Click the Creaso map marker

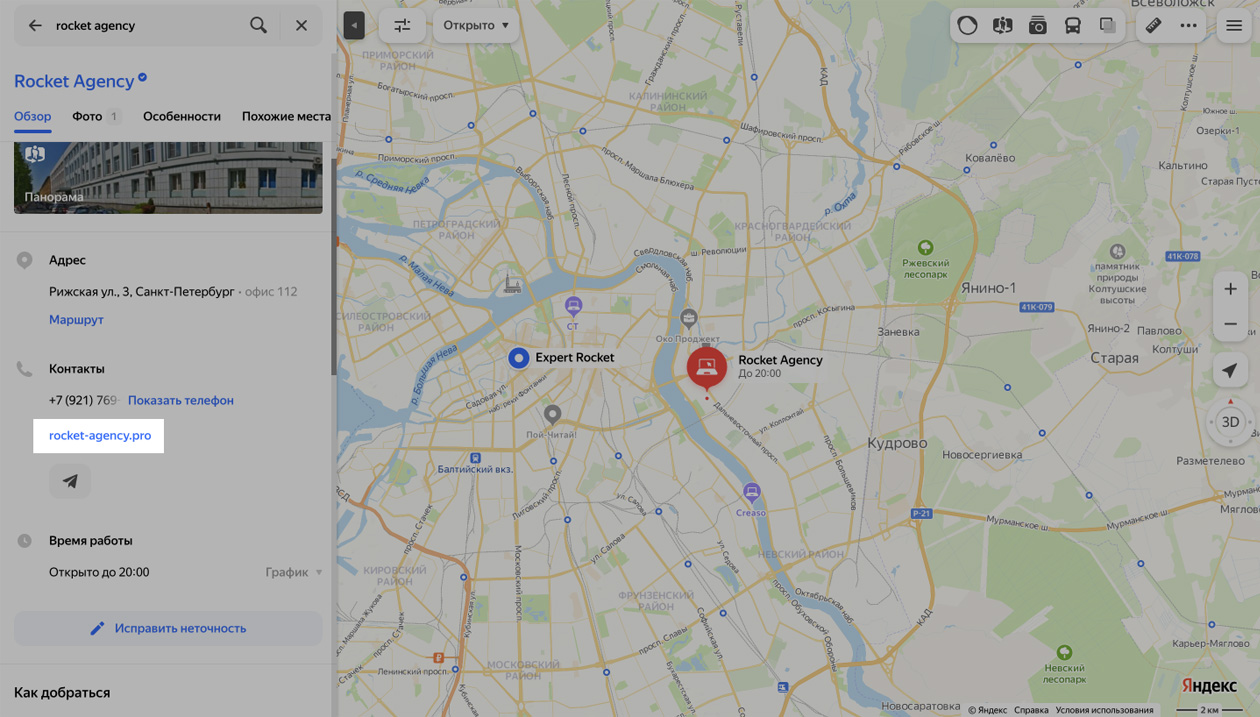[x=751, y=492]
